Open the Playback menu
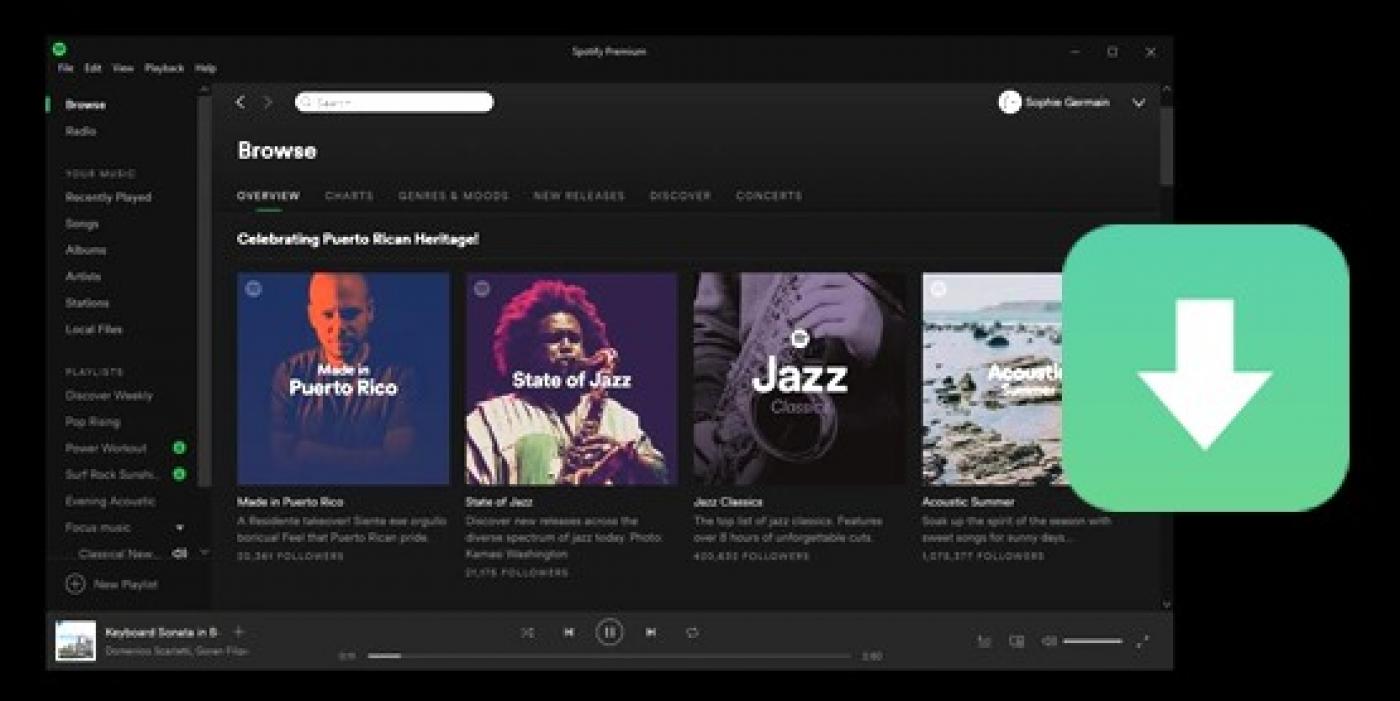The height and width of the screenshot is (701, 1400). pyautogui.click(x=164, y=68)
